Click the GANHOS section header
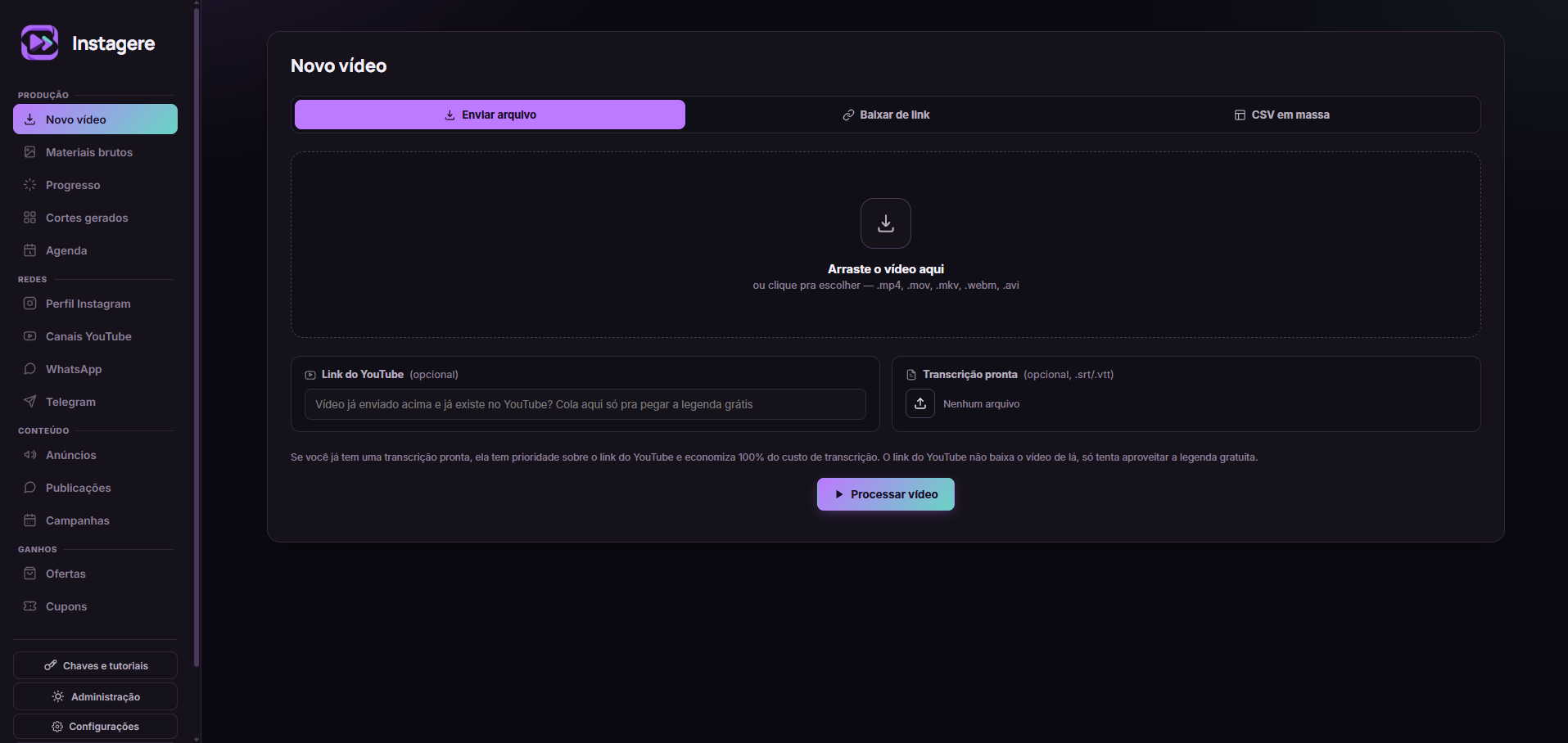The height and width of the screenshot is (743, 1568). (x=38, y=550)
